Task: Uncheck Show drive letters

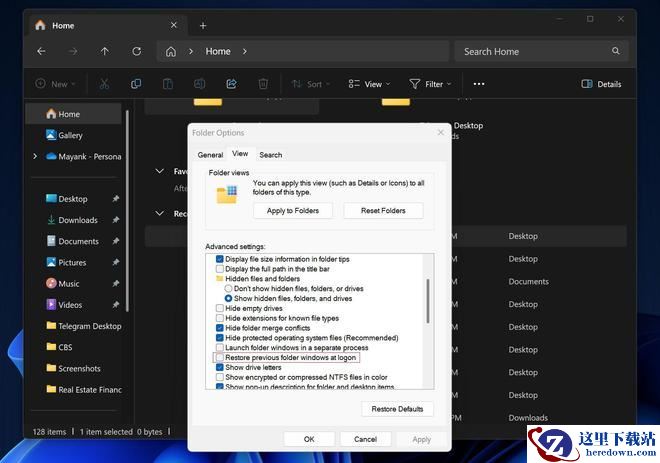Action: click(x=219, y=367)
